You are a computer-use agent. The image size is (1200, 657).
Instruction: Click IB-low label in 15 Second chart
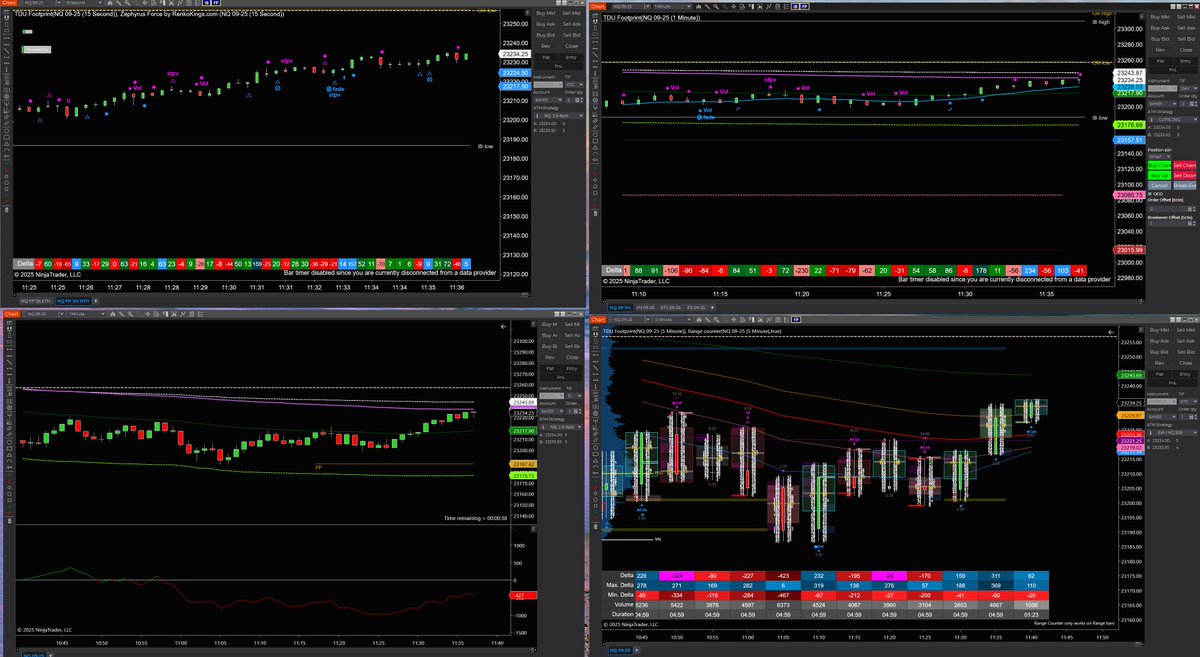click(x=487, y=146)
